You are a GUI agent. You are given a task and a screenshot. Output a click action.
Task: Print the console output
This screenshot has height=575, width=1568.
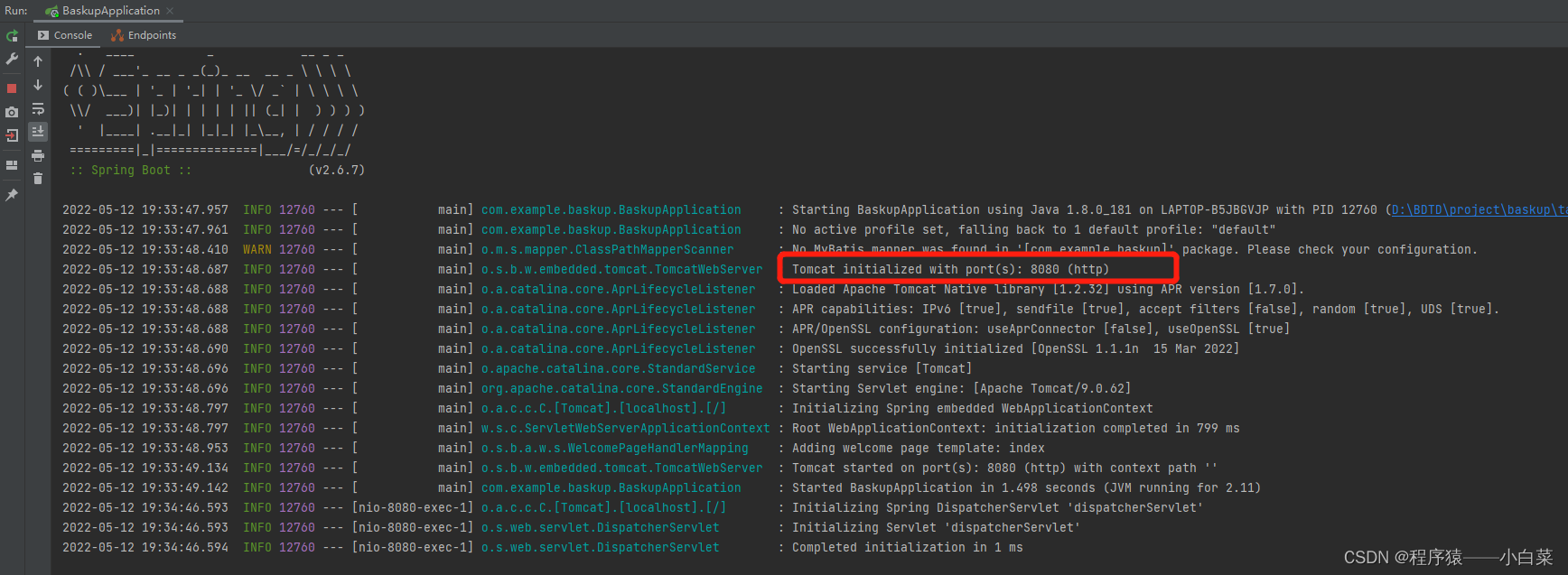38,155
